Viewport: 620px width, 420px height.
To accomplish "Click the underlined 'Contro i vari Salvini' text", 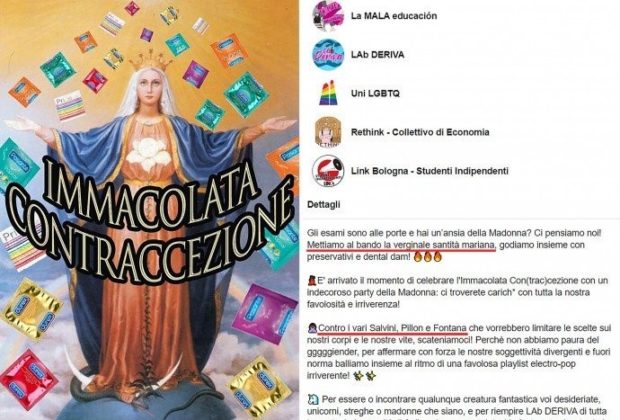I will (392, 328).
